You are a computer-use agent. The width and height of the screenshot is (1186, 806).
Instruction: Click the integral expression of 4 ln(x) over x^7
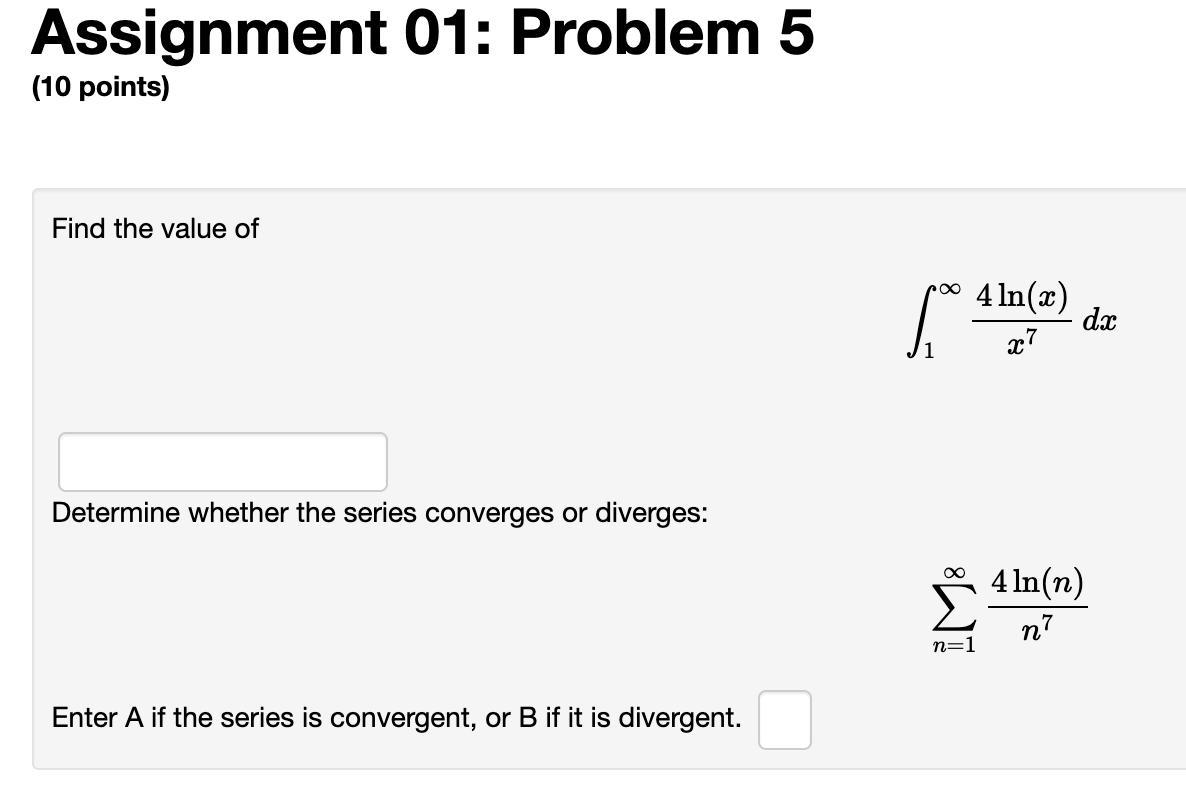point(1010,320)
